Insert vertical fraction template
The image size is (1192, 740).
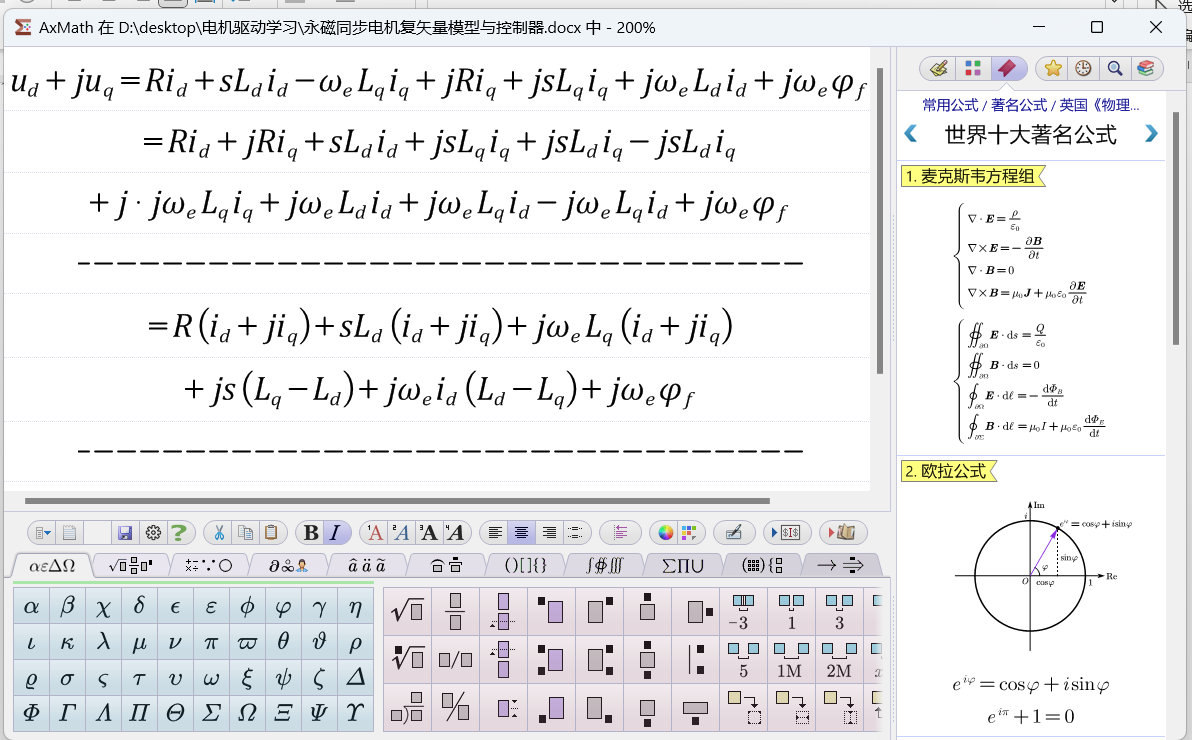[x=455, y=611]
